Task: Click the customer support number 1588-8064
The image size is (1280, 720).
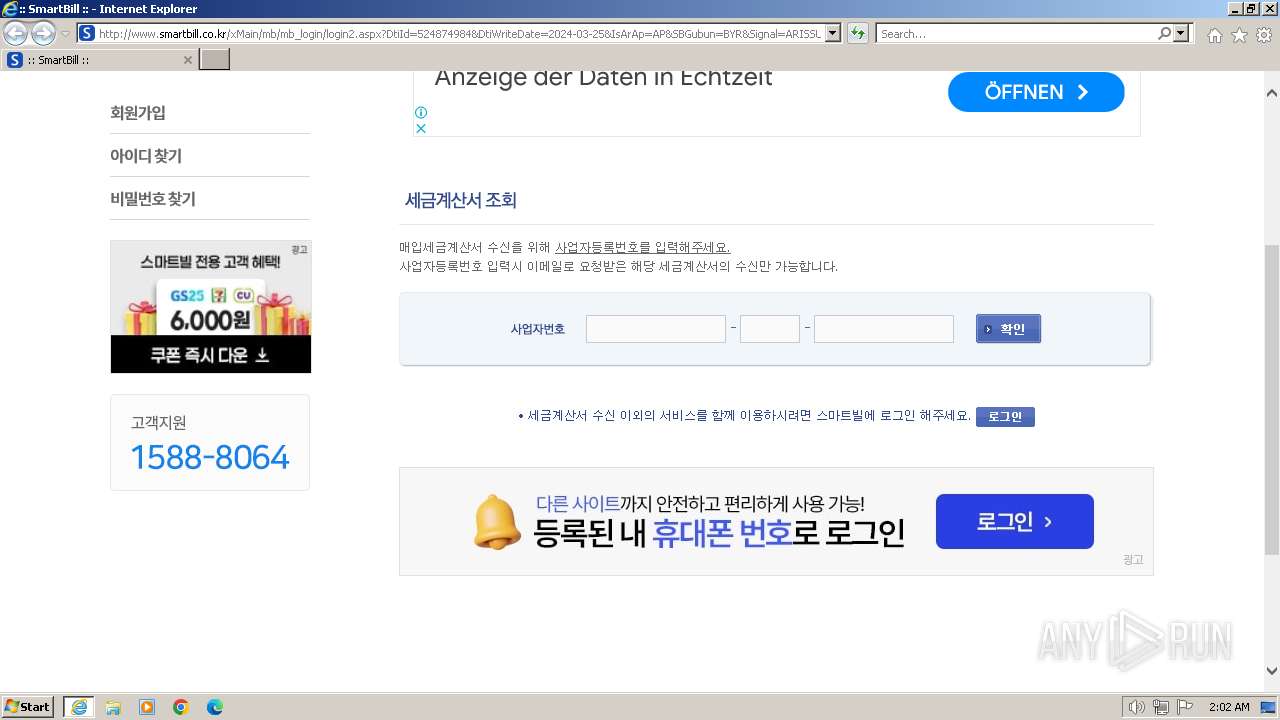Action: tap(210, 458)
